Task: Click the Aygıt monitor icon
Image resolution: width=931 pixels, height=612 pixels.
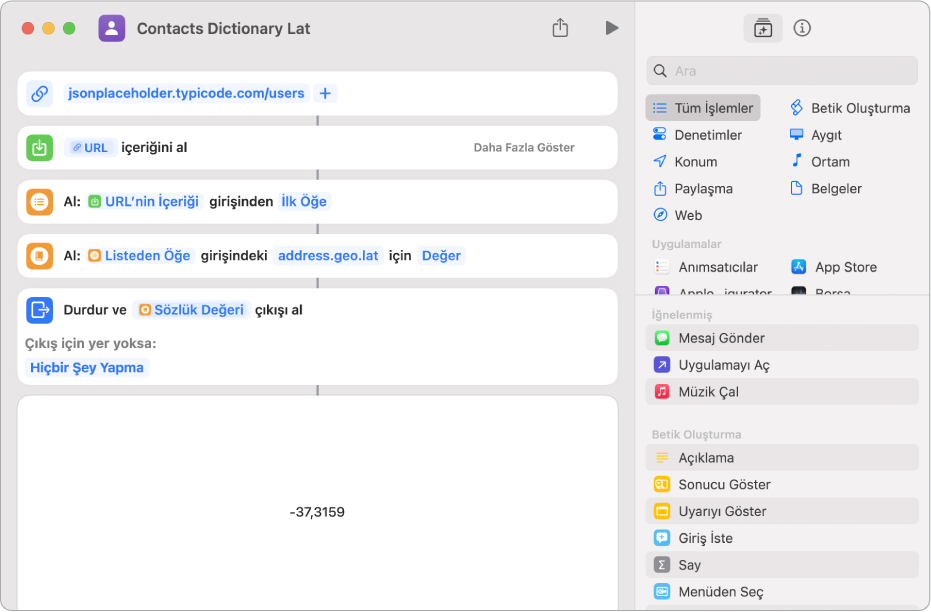Action: click(x=796, y=134)
